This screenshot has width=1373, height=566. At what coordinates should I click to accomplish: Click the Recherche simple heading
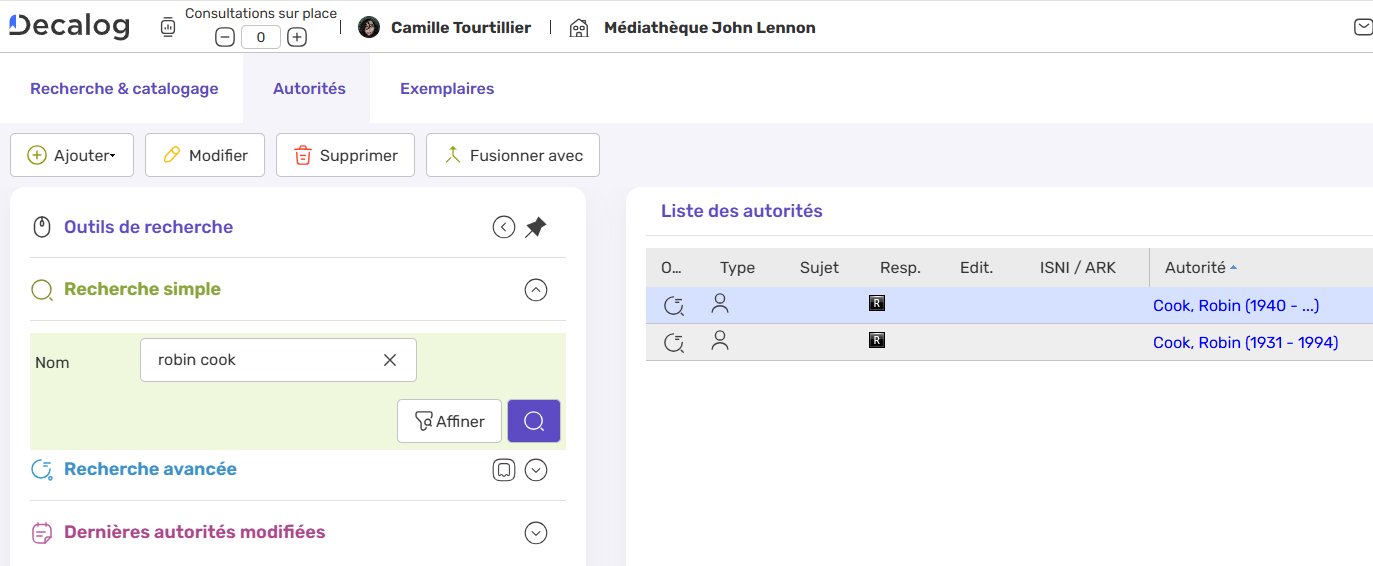tap(142, 289)
